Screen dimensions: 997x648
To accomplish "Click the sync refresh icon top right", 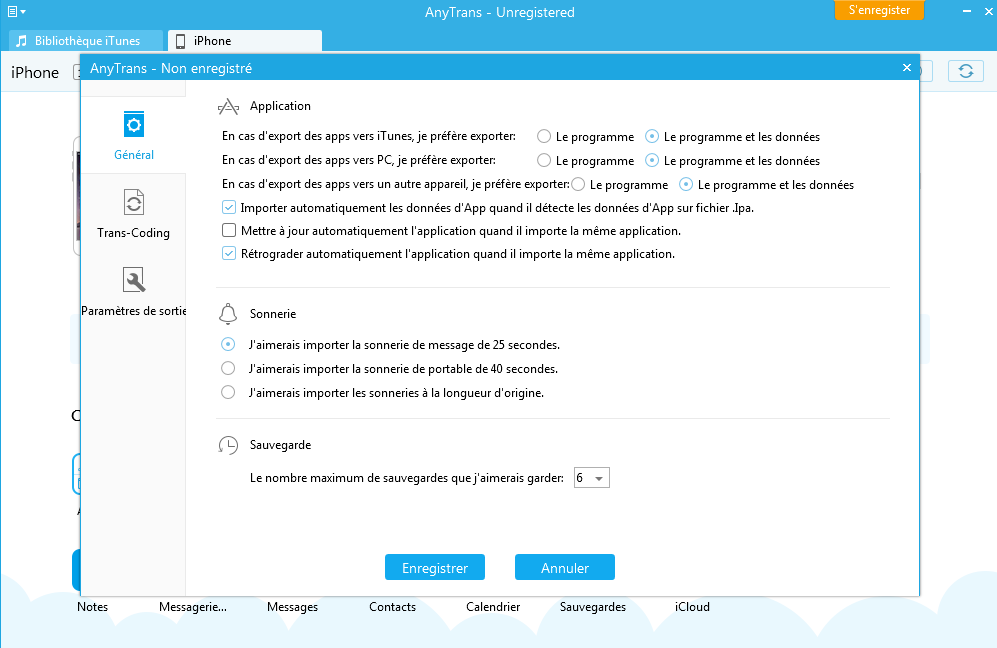I will pyautogui.click(x=965, y=71).
